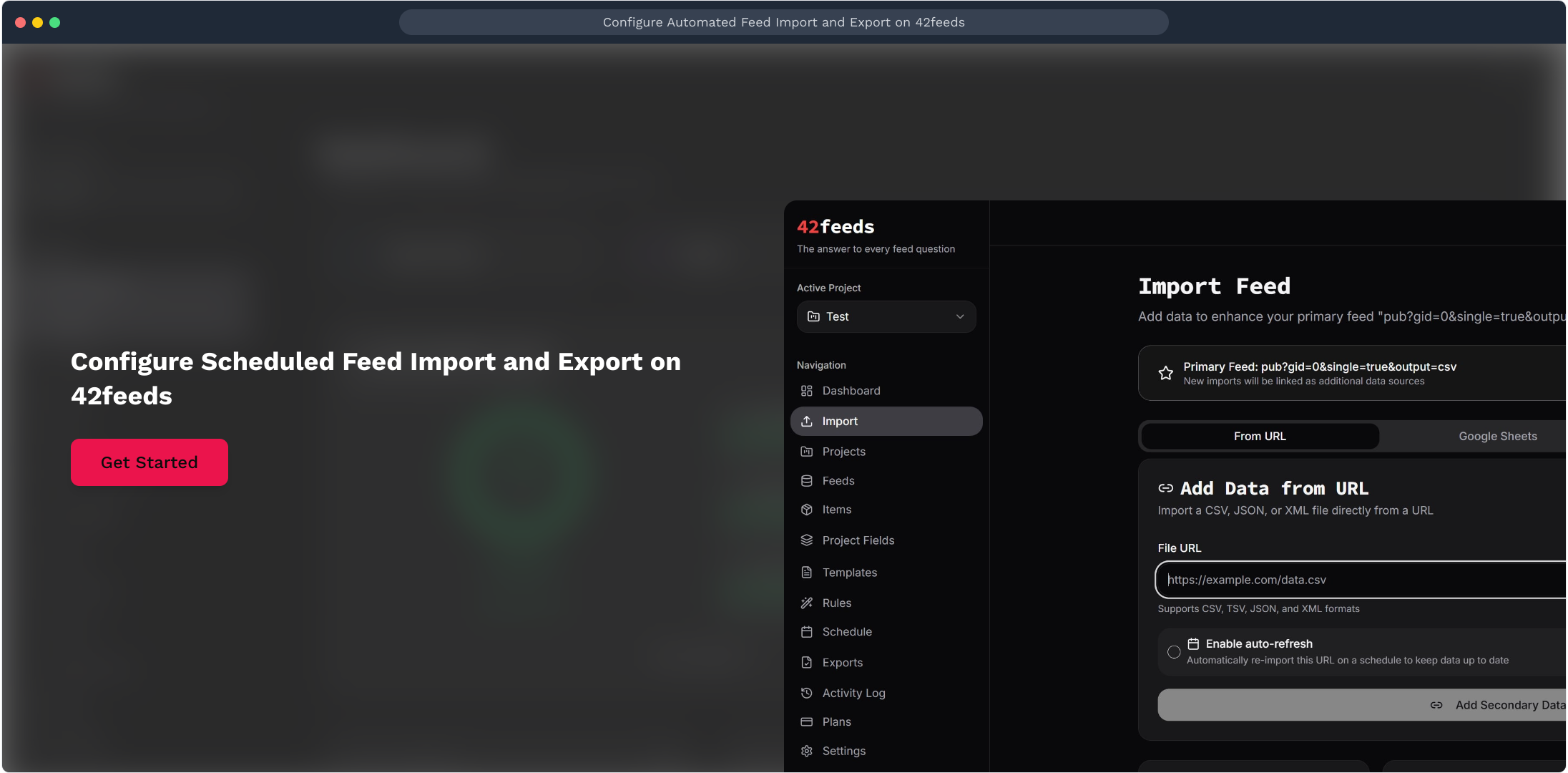
Task: Open Settings from the sidebar
Action: 843,751
